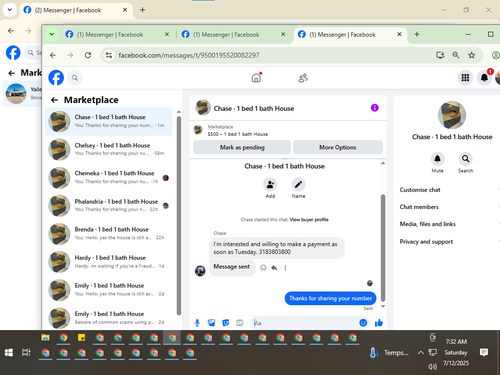Open Brenda's 1 bed 1 bath conversation

109,233
